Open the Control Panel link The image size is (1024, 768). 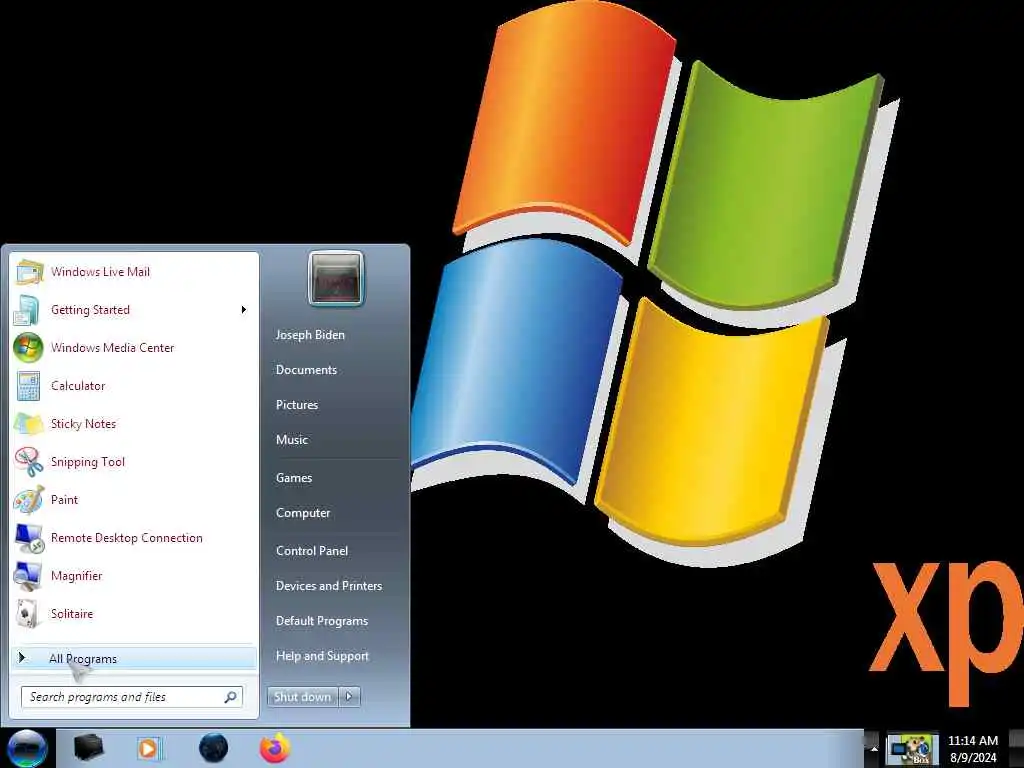312,551
